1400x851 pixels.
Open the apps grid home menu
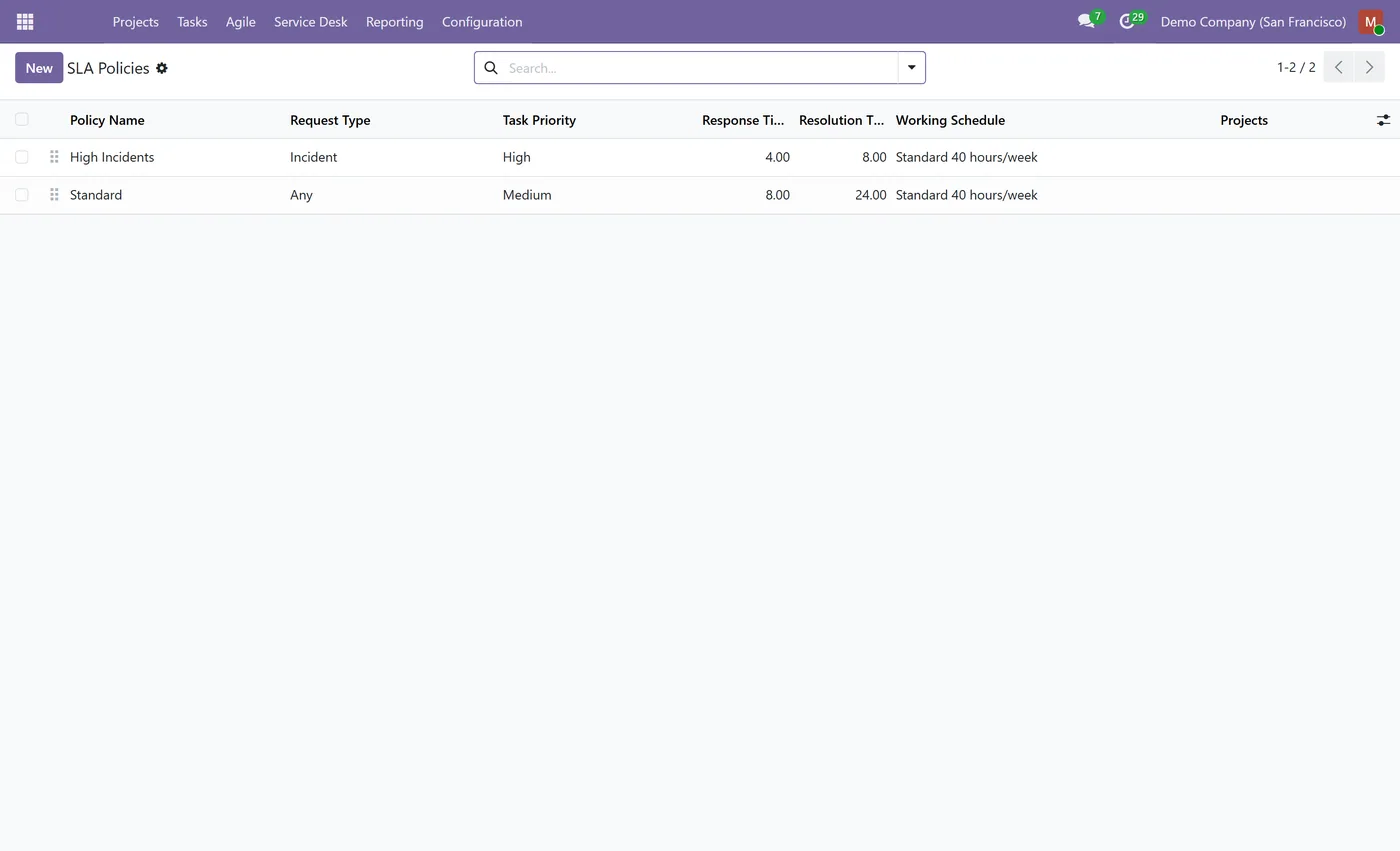click(25, 21)
